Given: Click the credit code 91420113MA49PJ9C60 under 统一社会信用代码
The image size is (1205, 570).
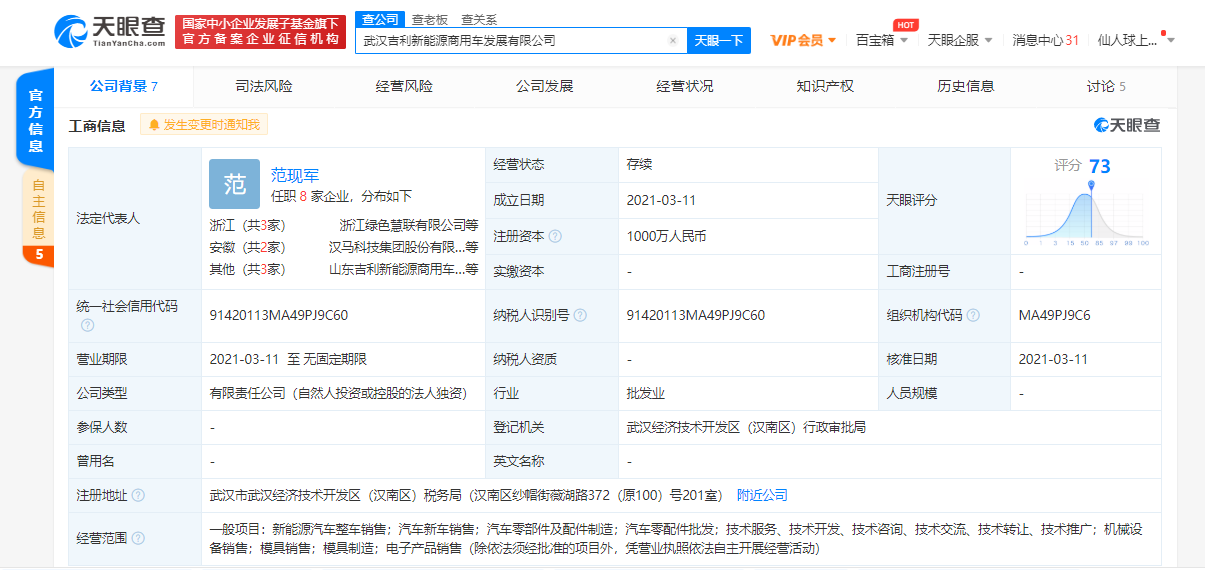Looking at the screenshot, I should 279,315.
